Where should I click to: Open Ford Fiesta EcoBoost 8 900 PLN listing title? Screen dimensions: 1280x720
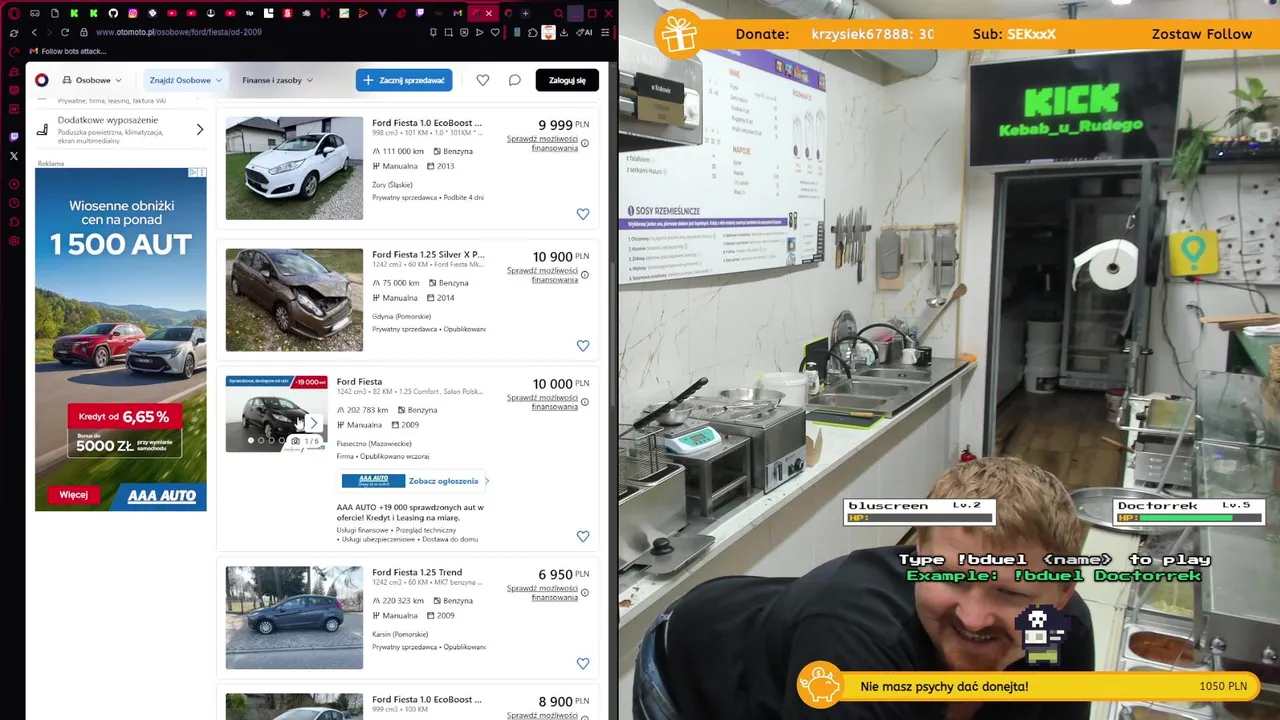pyautogui.click(x=427, y=700)
